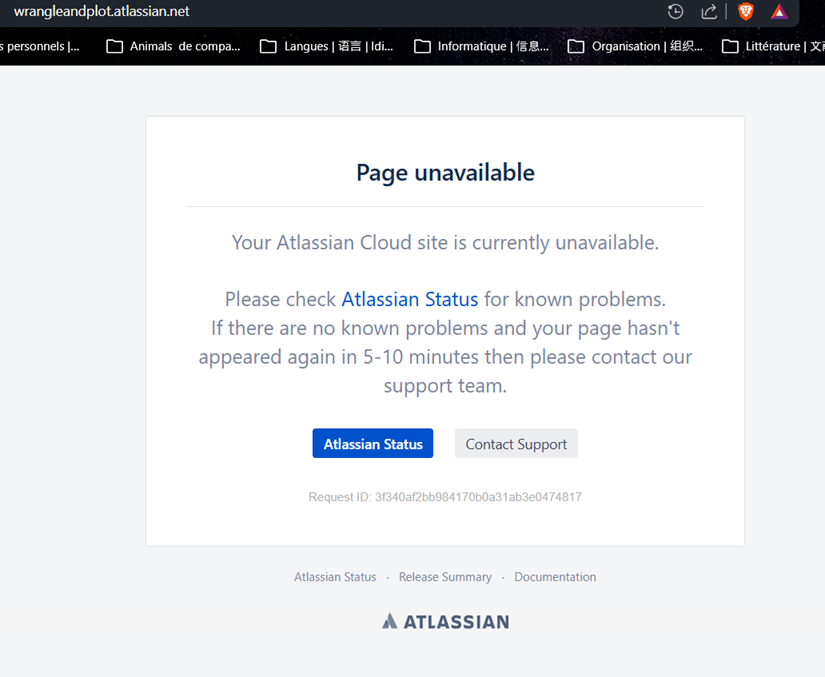Select the Request ID text
825x677 pixels.
coord(445,496)
